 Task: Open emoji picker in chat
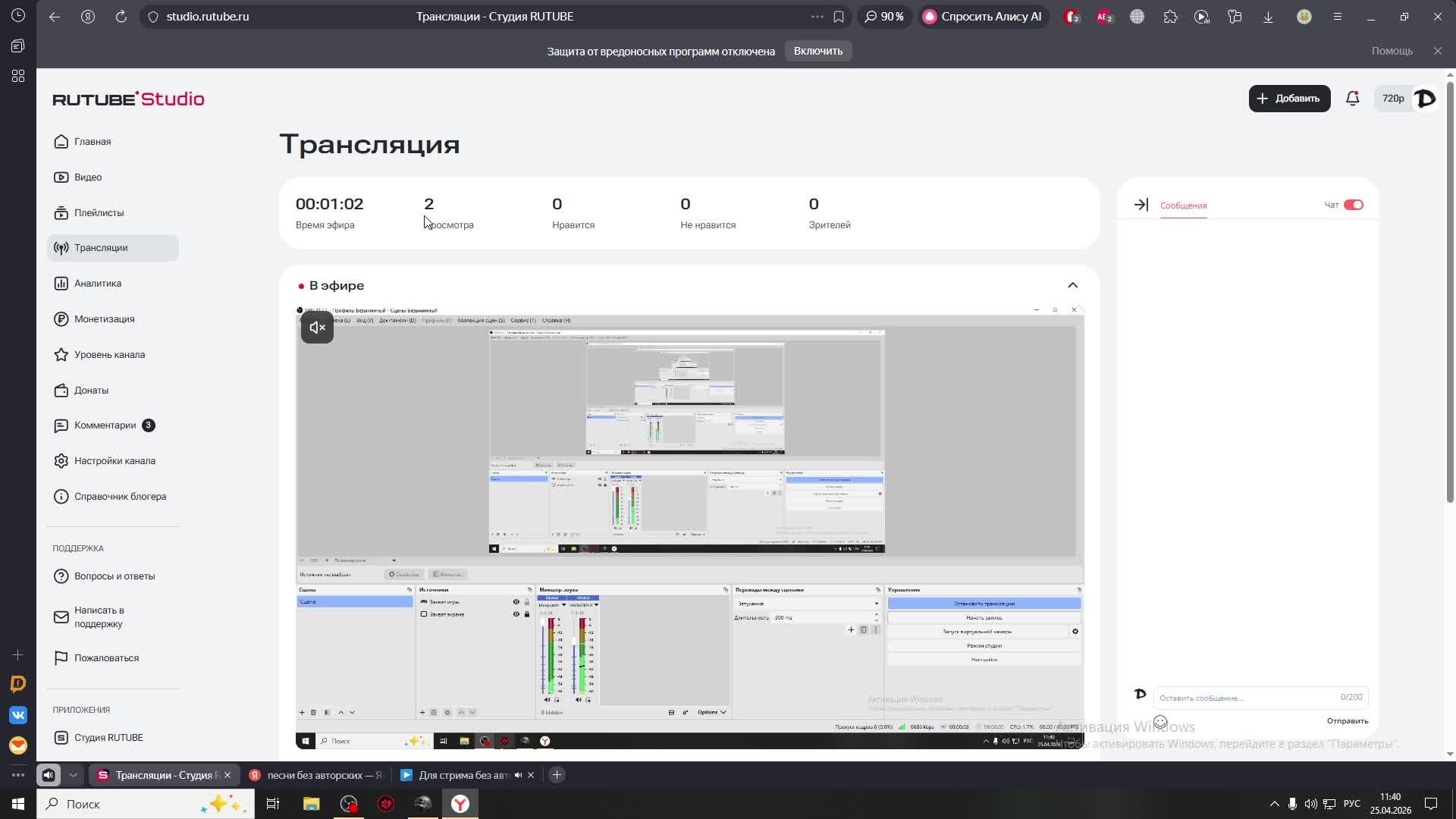(1160, 722)
